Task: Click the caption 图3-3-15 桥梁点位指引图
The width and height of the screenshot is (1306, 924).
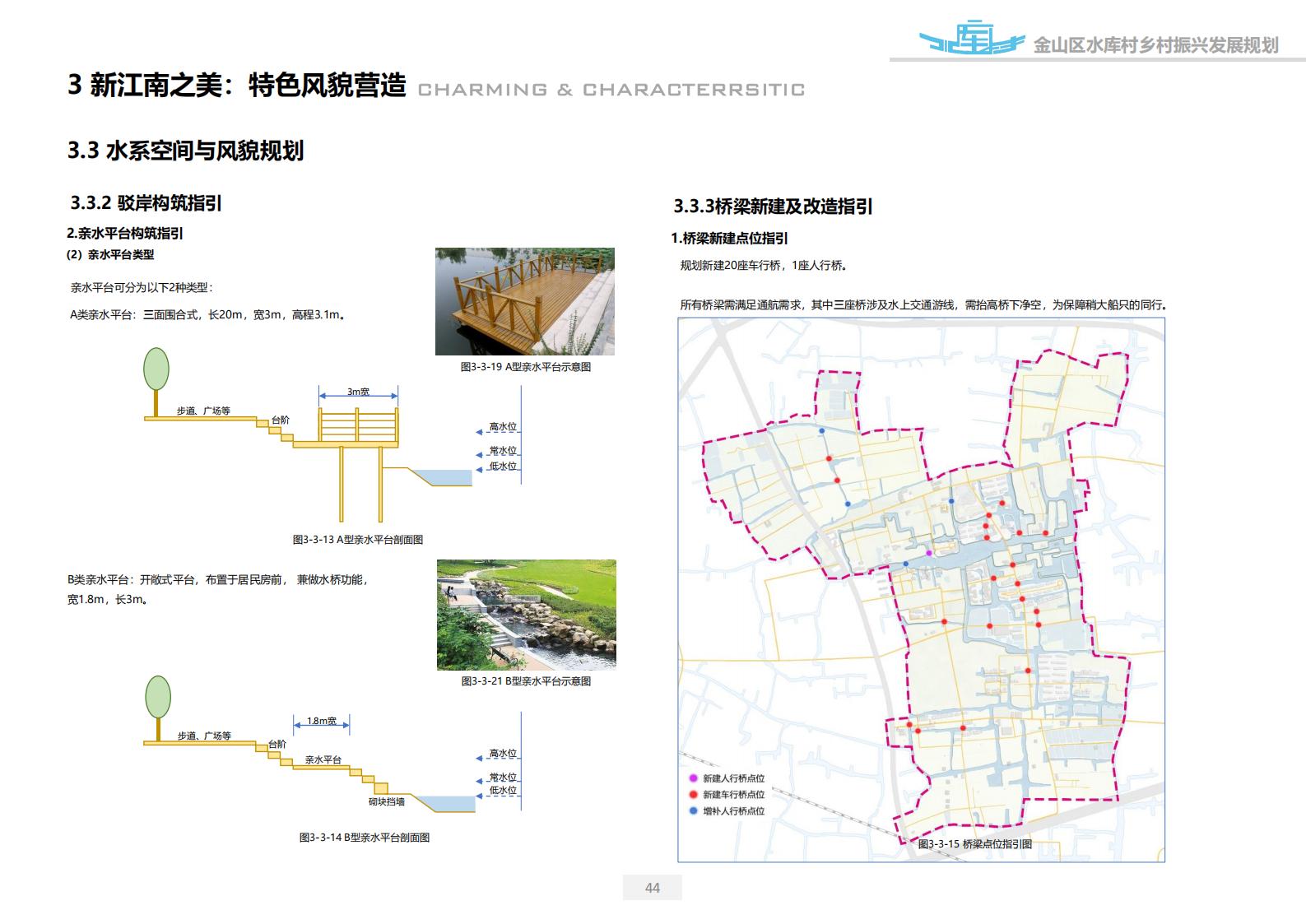Action: click(x=975, y=844)
